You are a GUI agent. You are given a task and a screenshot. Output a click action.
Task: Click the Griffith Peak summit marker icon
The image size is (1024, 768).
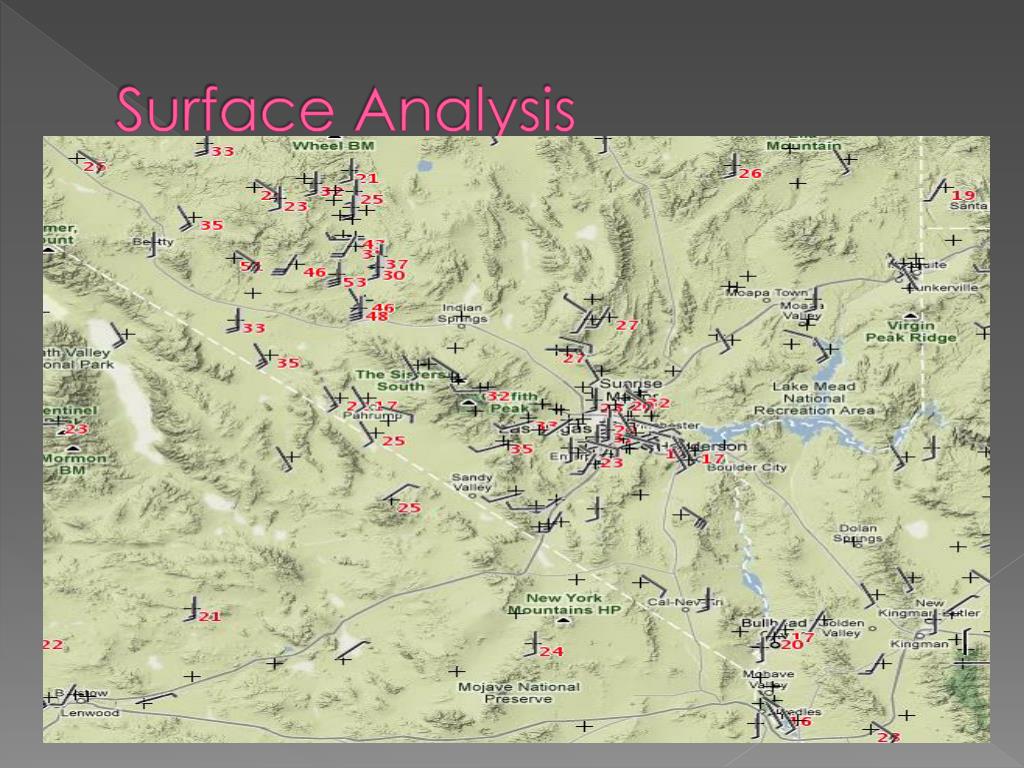469,403
